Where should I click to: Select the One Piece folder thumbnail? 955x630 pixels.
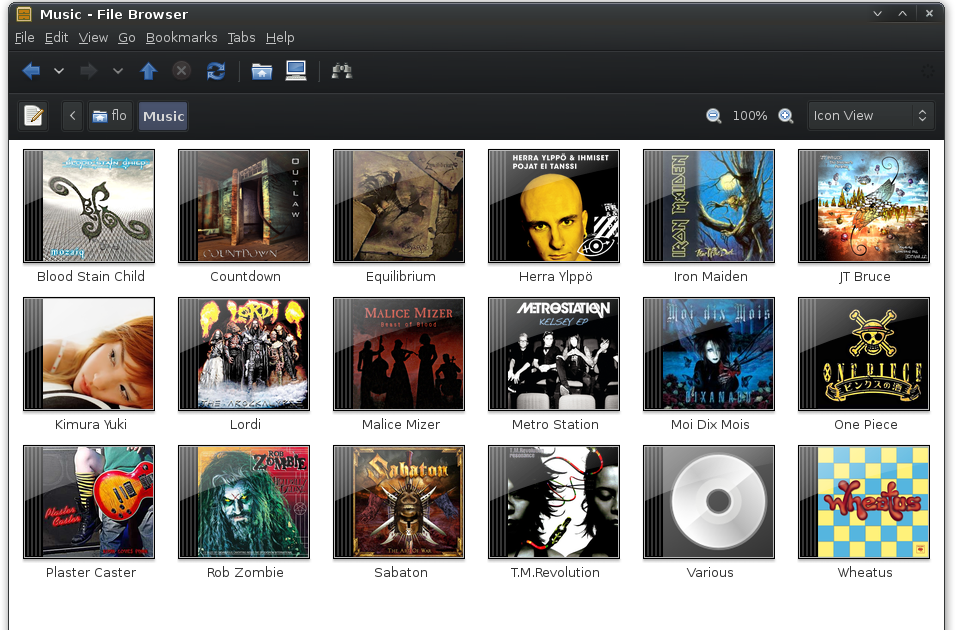point(864,354)
